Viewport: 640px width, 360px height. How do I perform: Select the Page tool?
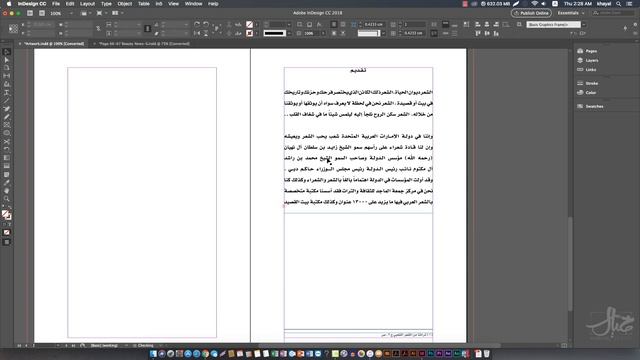(x=7, y=68)
